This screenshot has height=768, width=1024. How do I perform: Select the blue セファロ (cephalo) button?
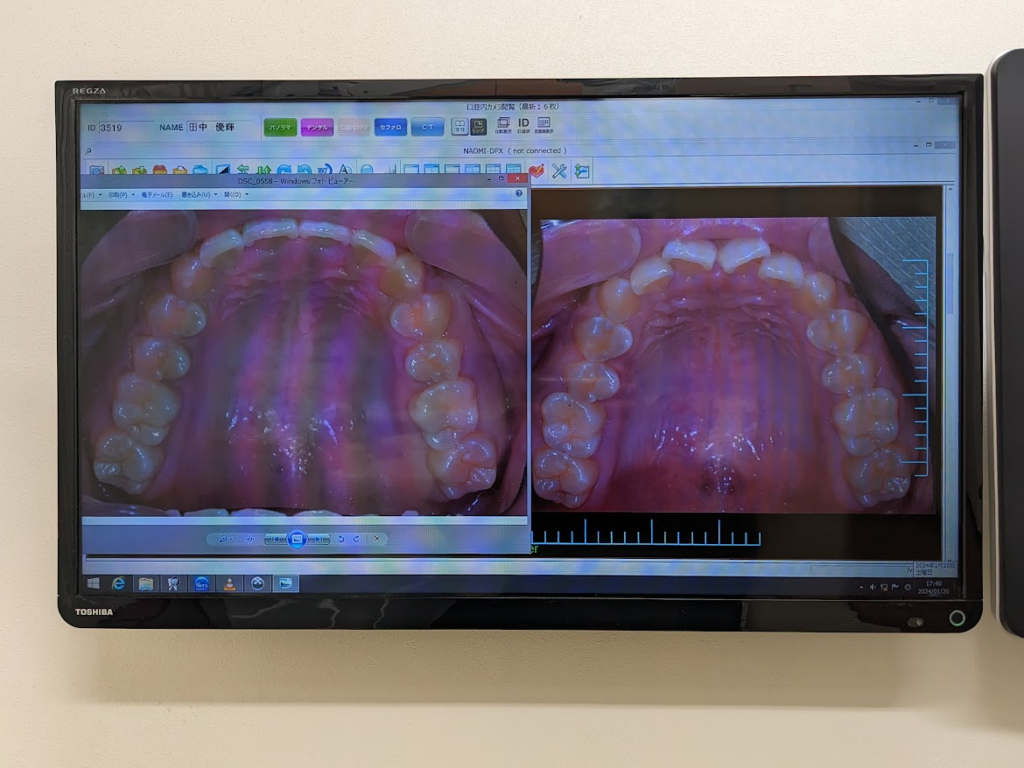click(x=390, y=127)
